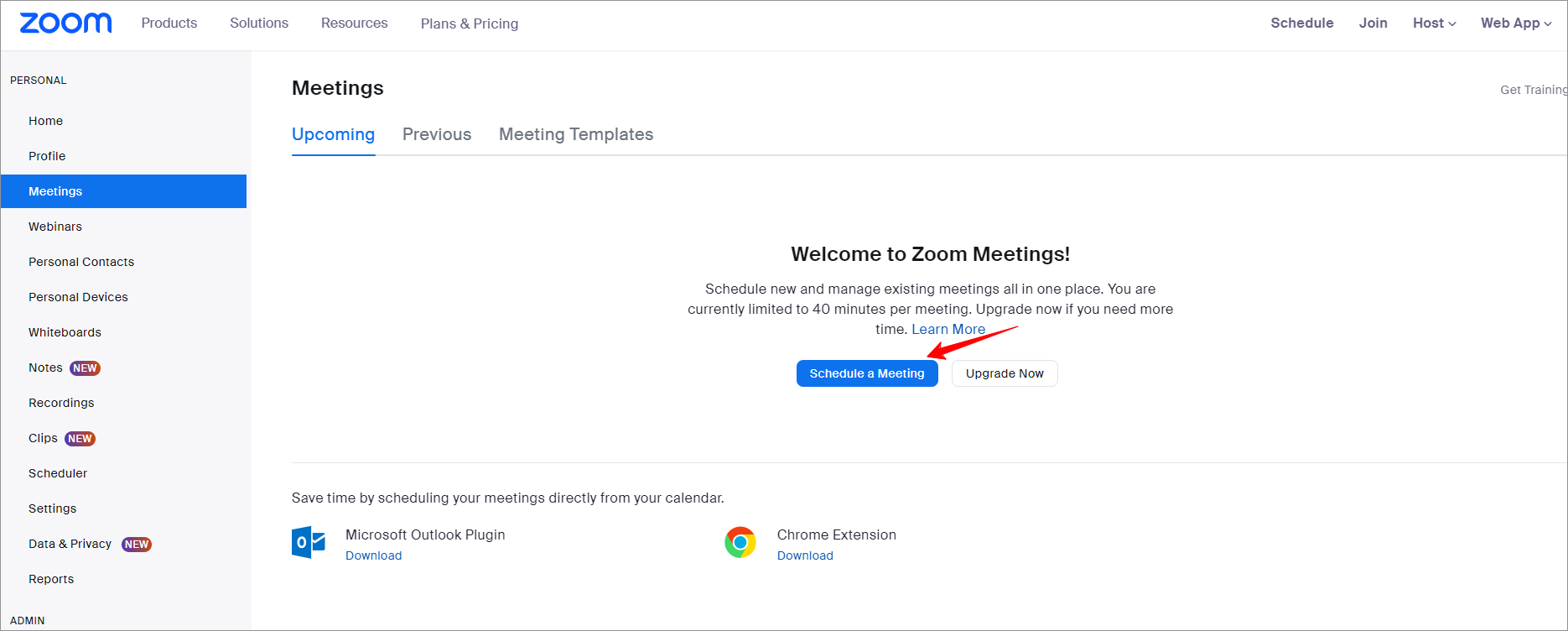Click the ADMIN section label
The width and height of the screenshot is (1568, 631).
pyautogui.click(x=28, y=621)
